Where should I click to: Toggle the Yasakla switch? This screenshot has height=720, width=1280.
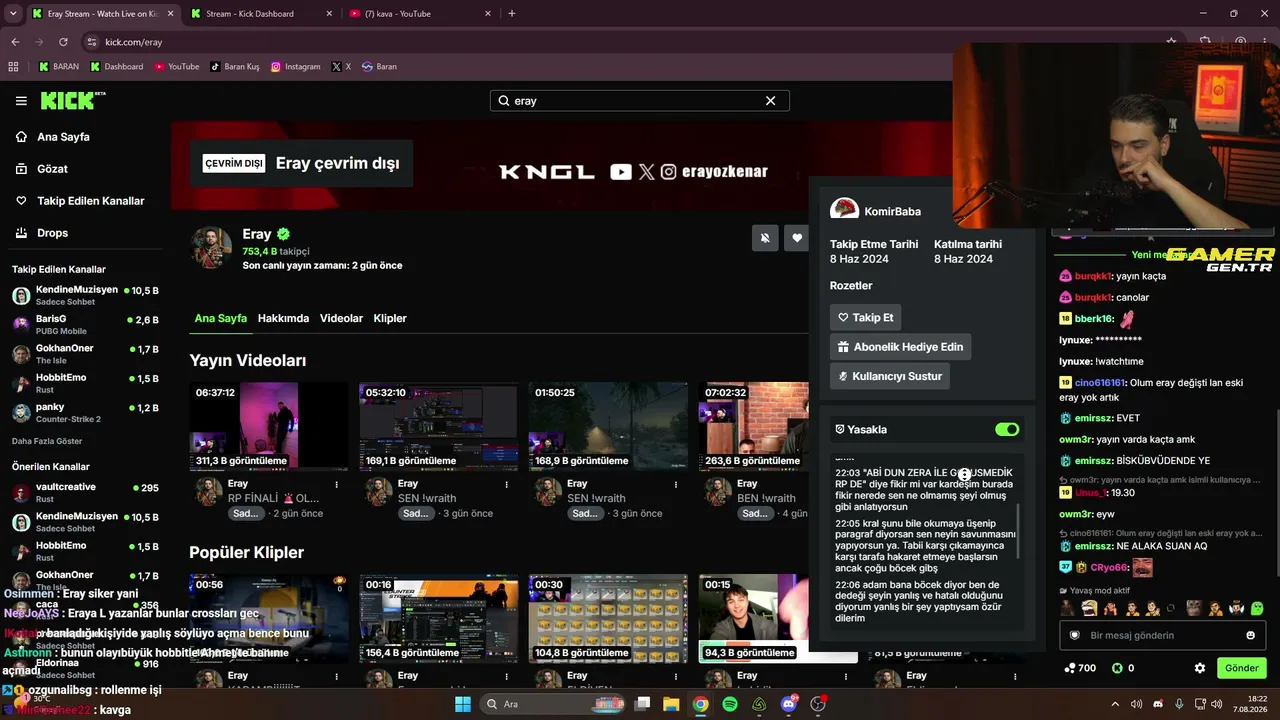tap(1007, 429)
